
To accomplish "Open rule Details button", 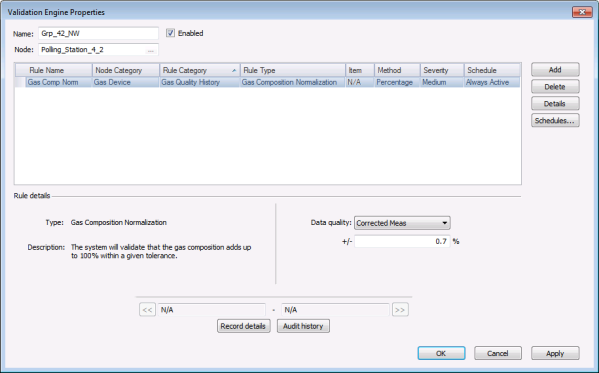I will click(x=555, y=104).
